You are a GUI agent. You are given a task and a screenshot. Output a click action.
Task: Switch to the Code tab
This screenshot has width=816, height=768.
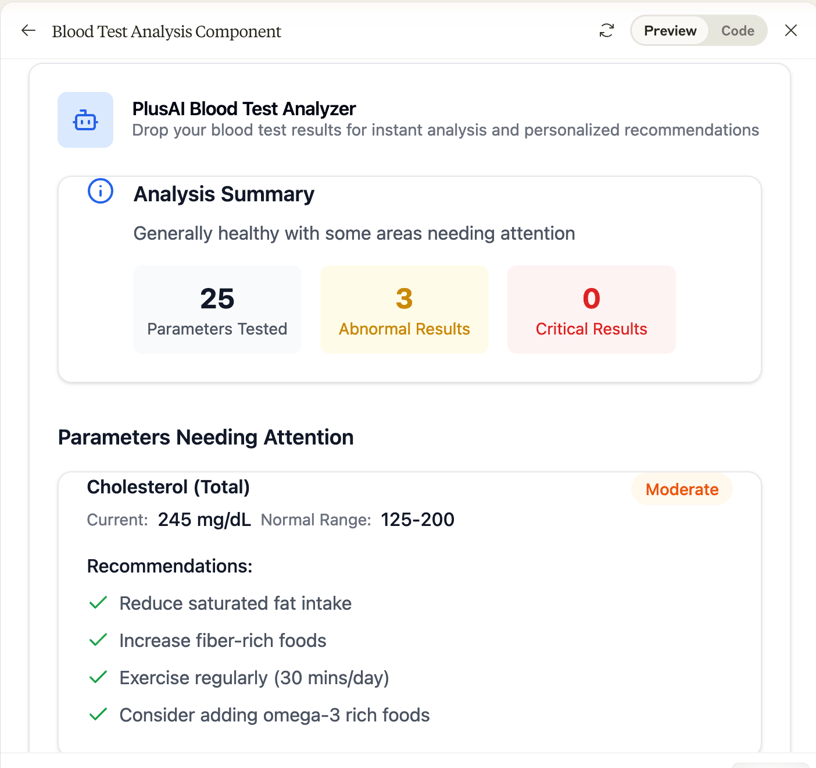[737, 31]
